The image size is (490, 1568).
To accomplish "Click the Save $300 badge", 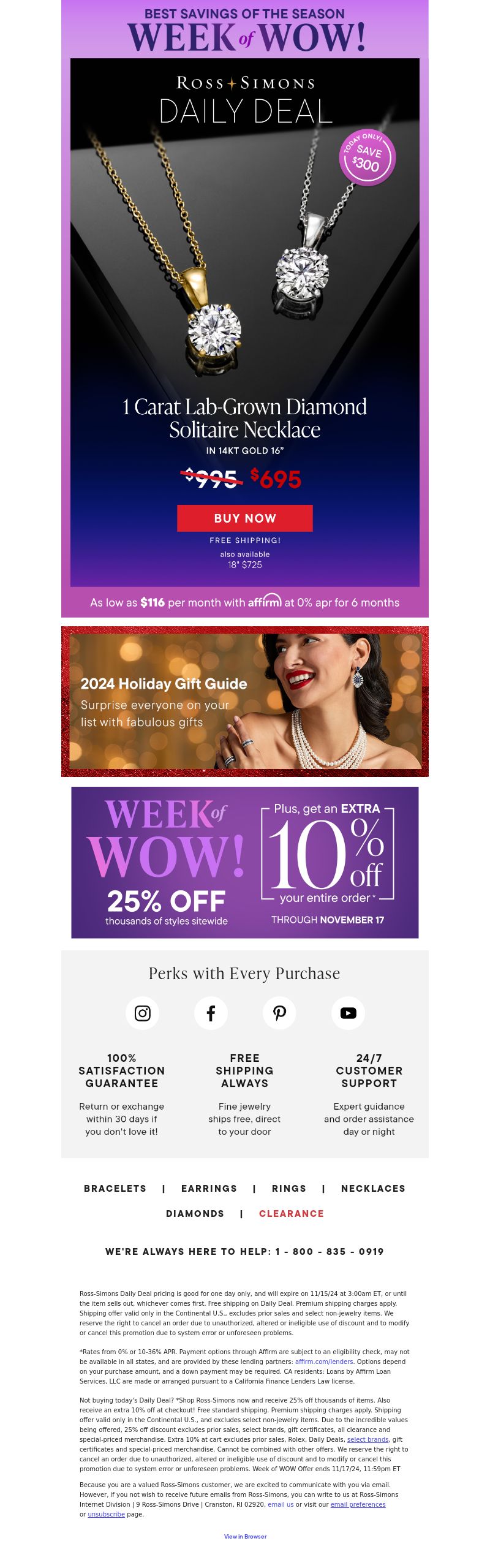I will point(367,157).
